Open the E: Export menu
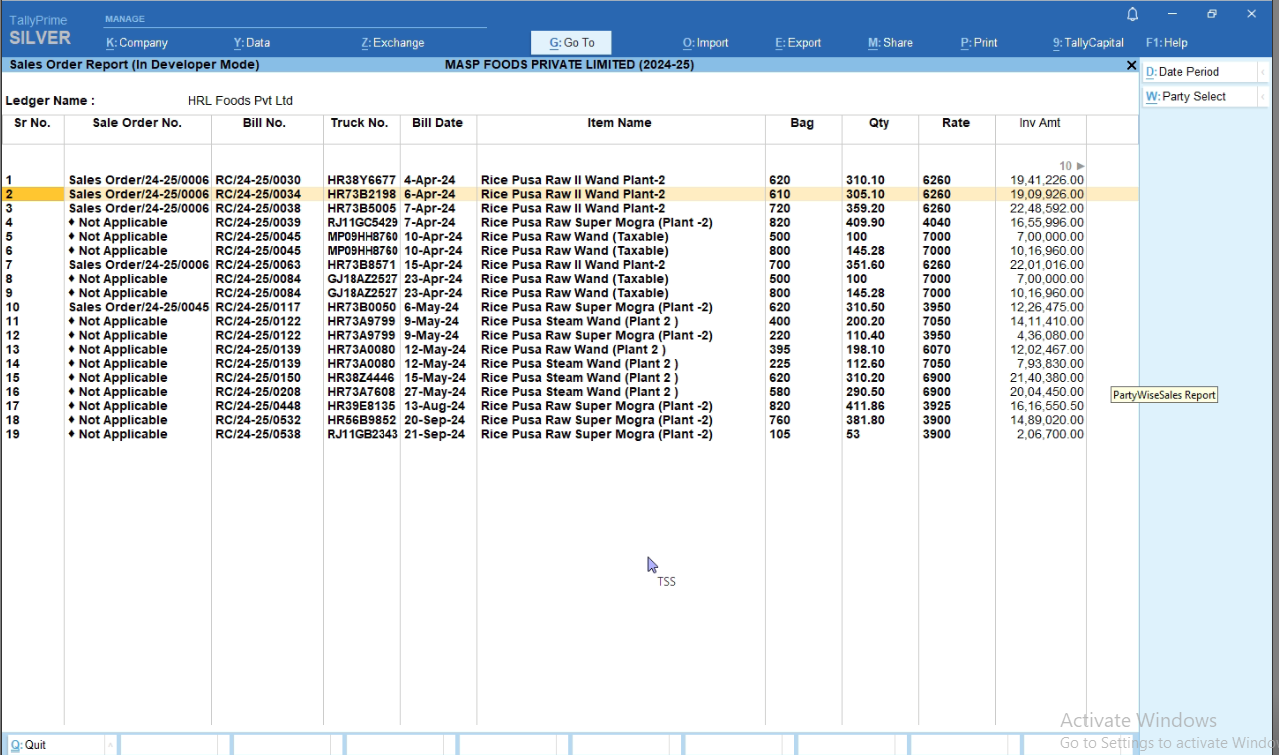The height and width of the screenshot is (755, 1279). [798, 43]
